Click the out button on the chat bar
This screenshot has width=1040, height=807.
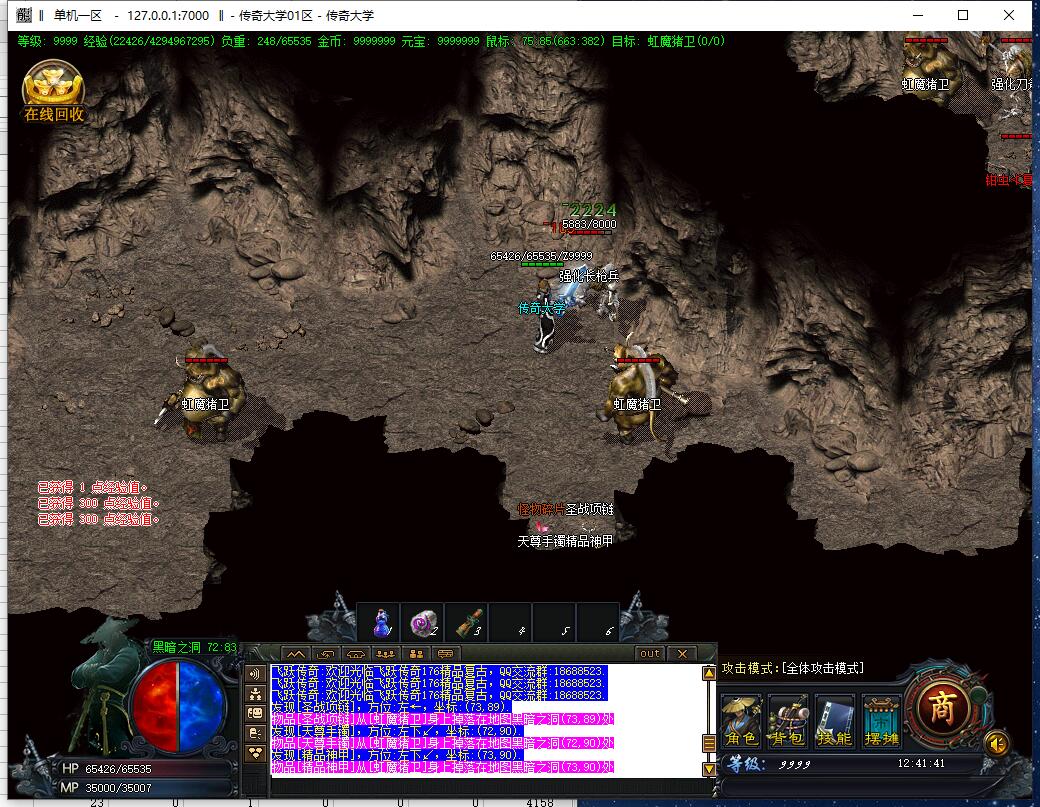649,654
